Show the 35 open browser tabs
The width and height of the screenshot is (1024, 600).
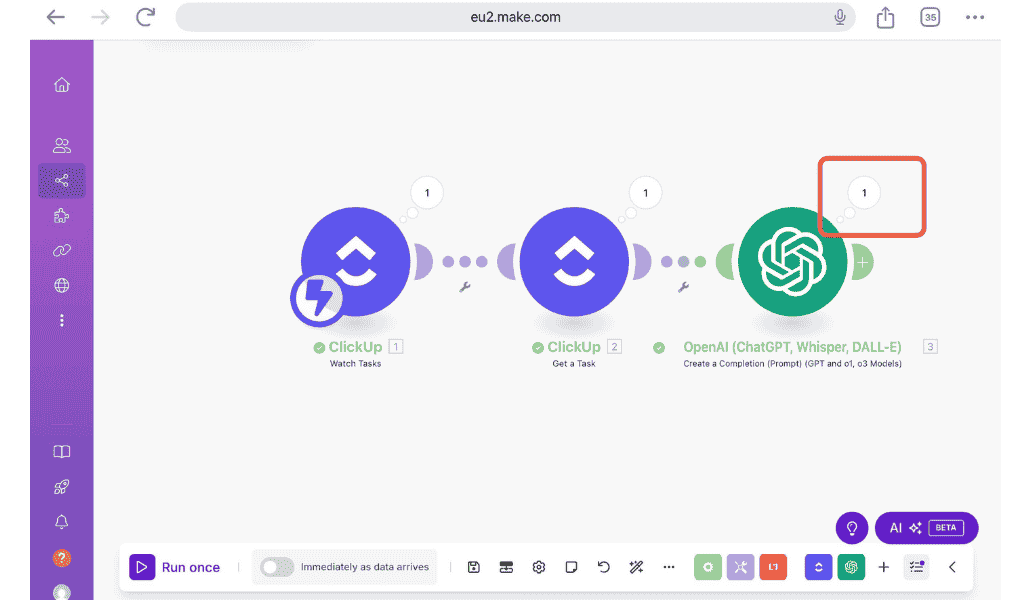coord(930,17)
